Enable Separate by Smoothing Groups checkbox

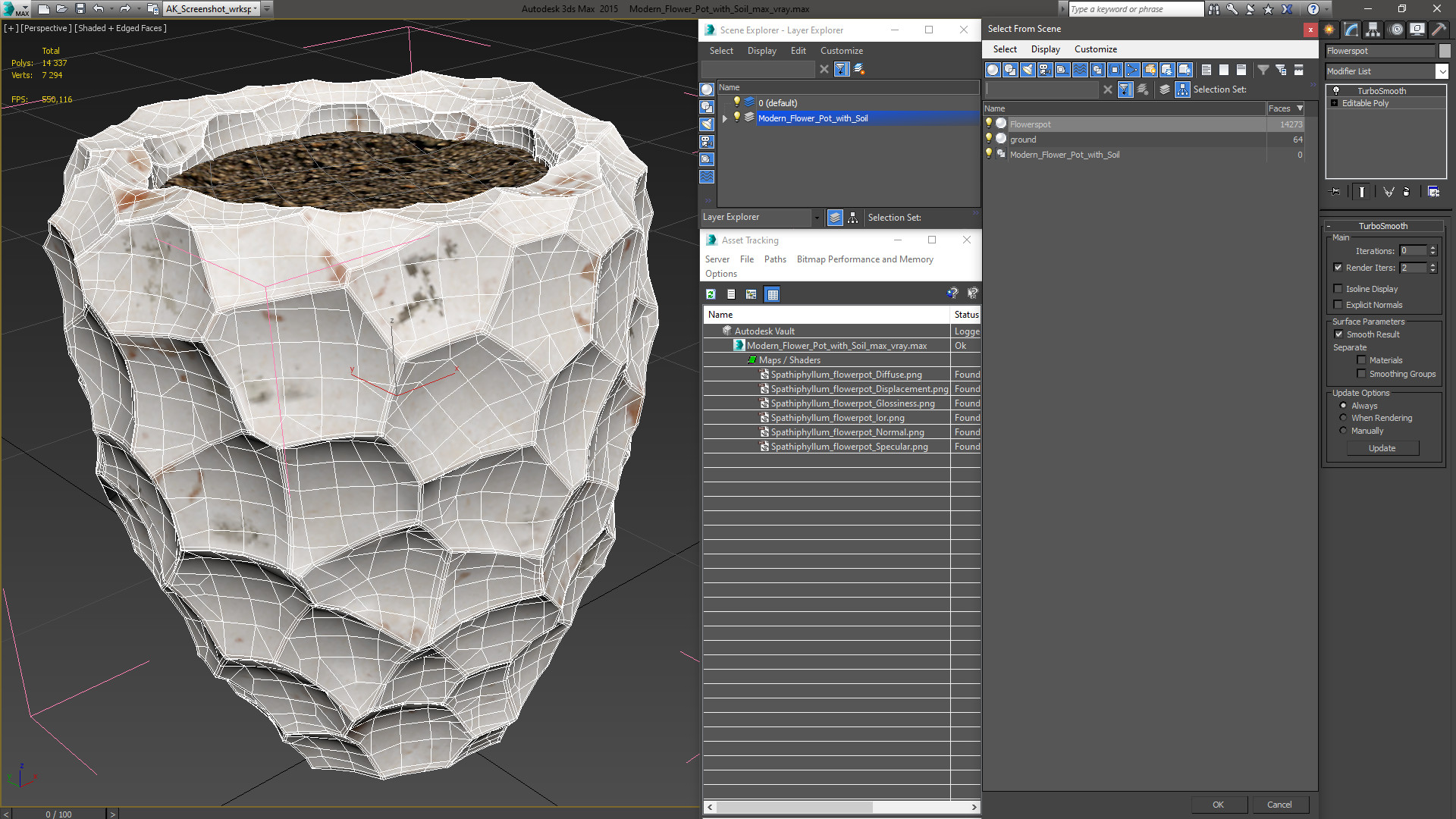tap(1361, 374)
